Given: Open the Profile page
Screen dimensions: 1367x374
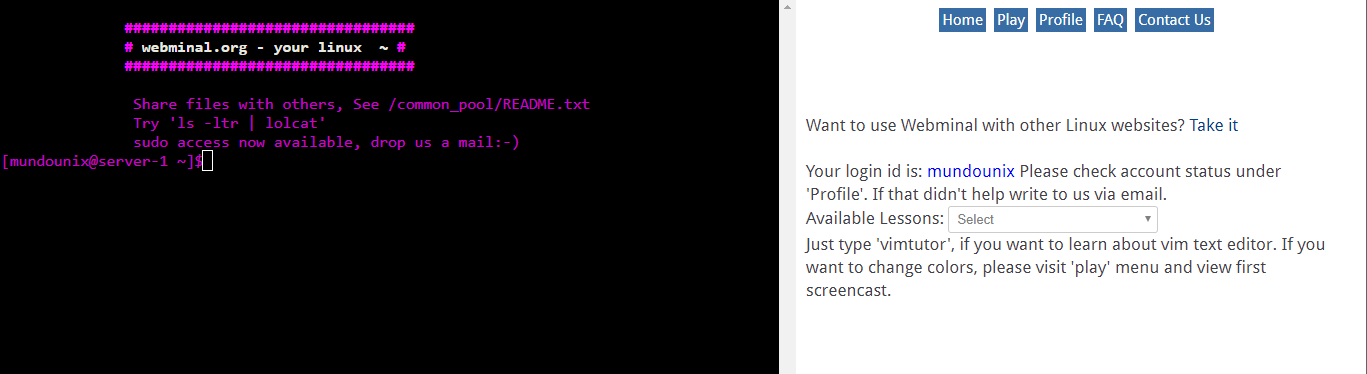Looking at the screenshot, I should click(1061, 20).
